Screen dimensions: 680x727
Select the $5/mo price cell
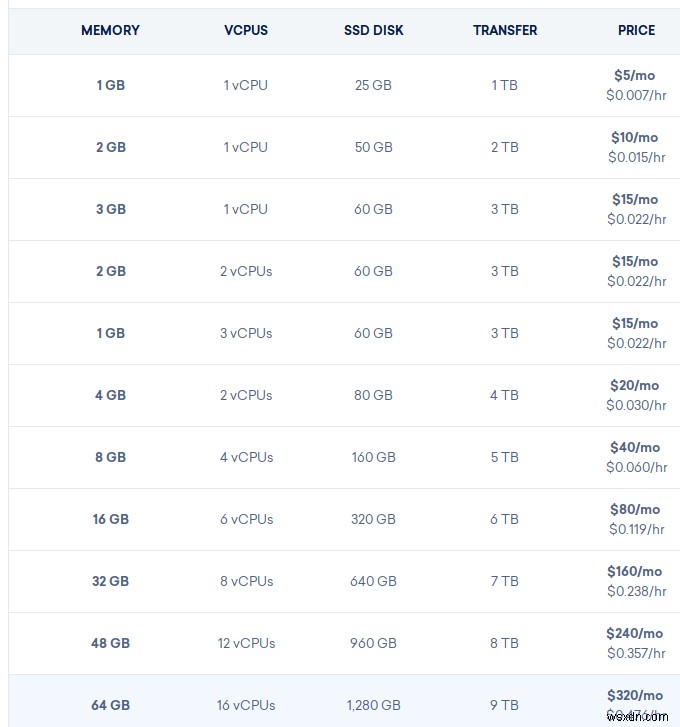coord(636,75)
